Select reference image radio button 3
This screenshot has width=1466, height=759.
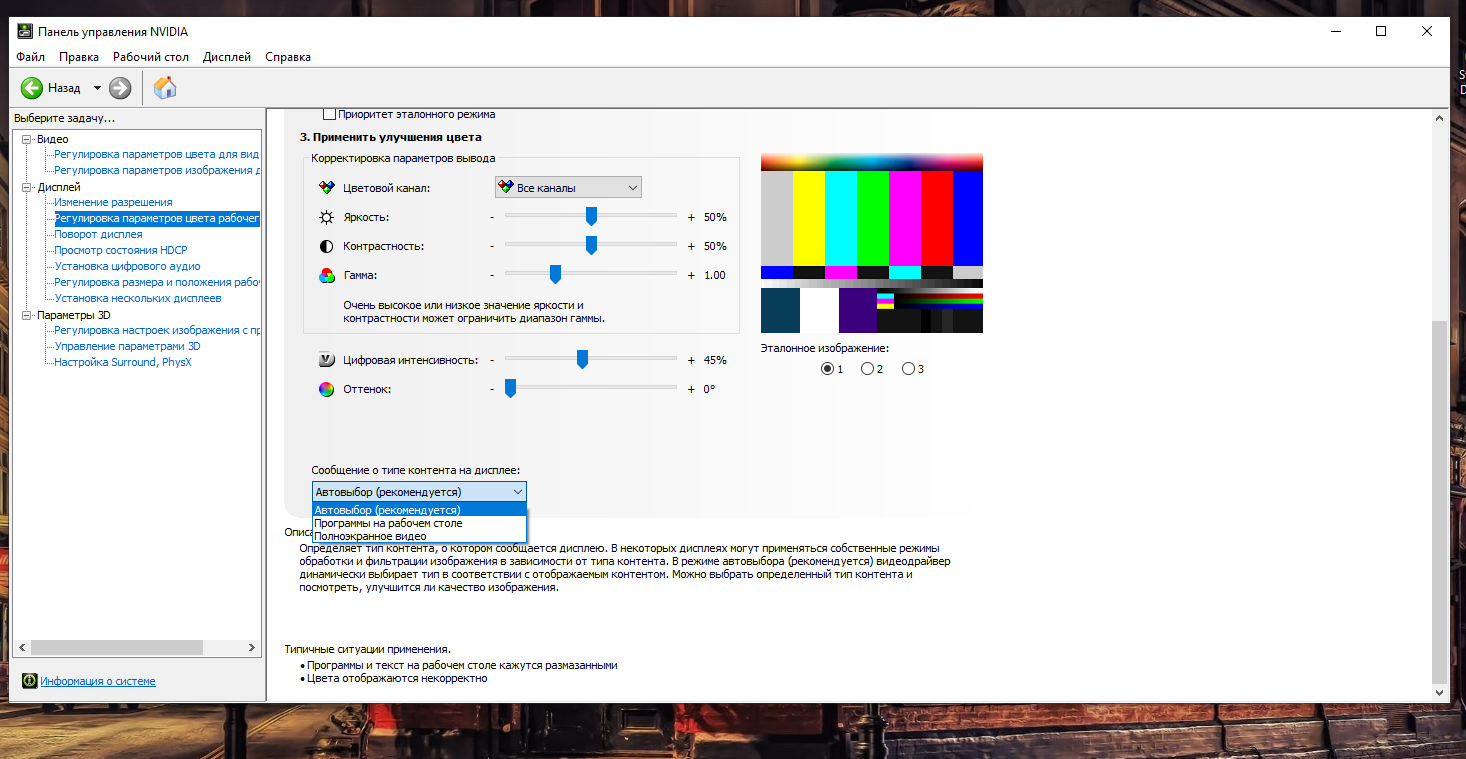pyautogui.click(x=908, y=369)
